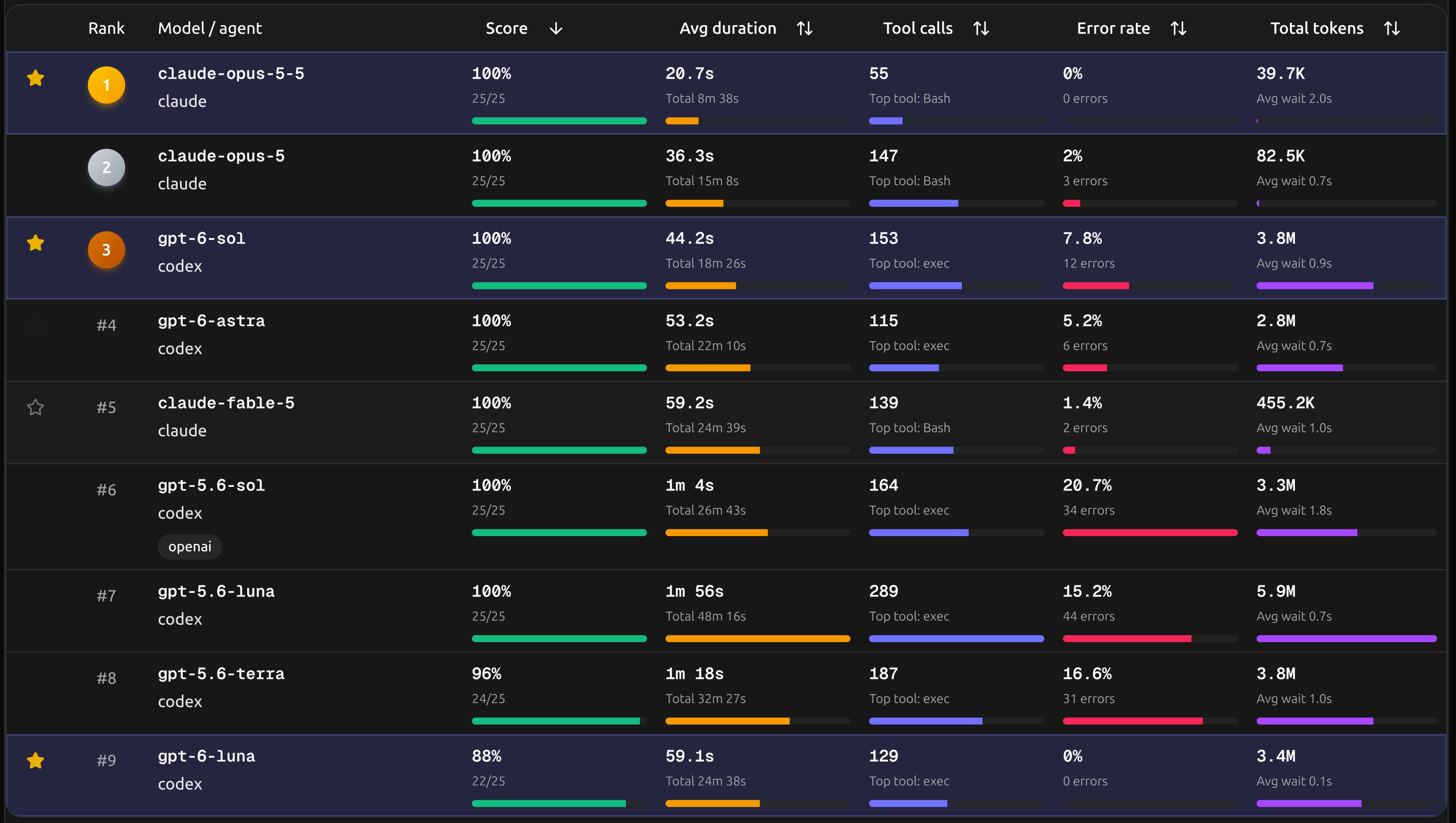Screen dimensions: 1456x823
Task: Select the gpt-5.6-sol model name
Action: point(212,486)
